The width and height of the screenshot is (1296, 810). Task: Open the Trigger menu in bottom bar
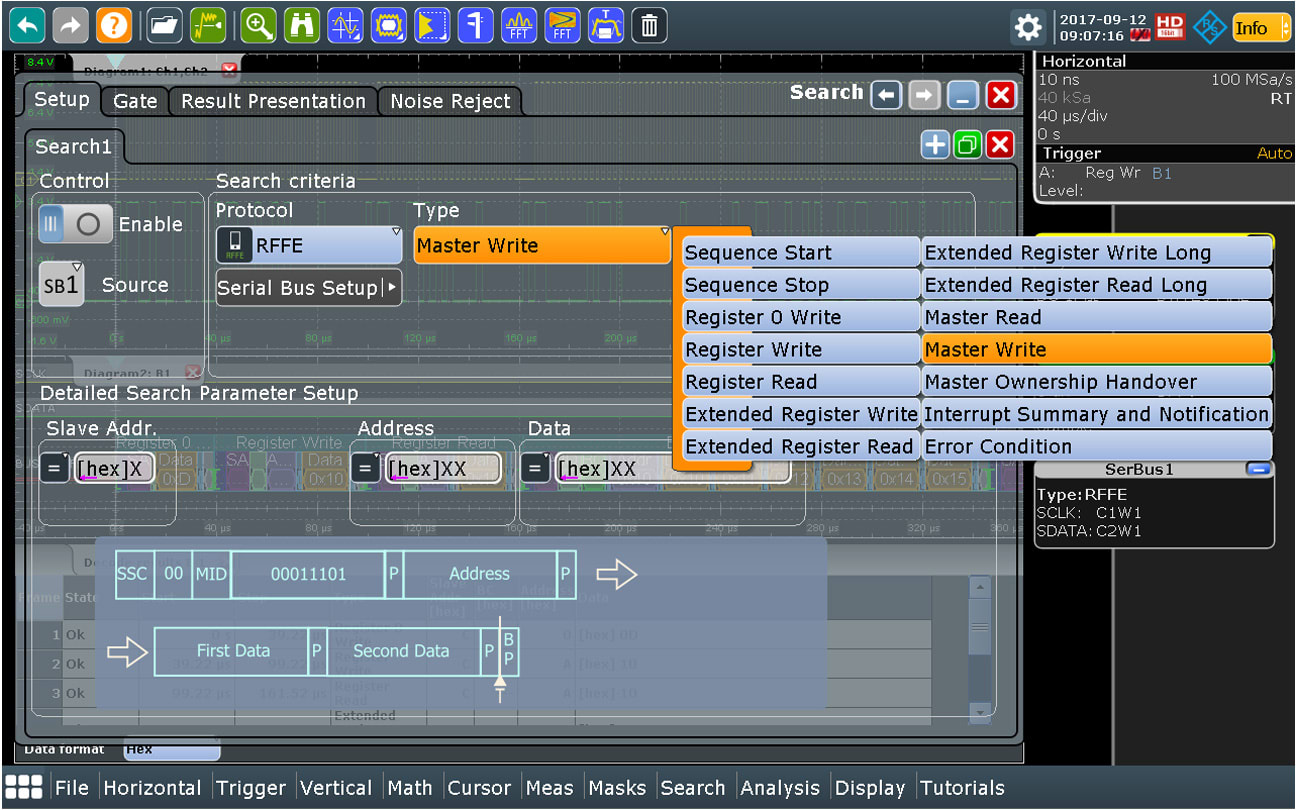[251, 788]
